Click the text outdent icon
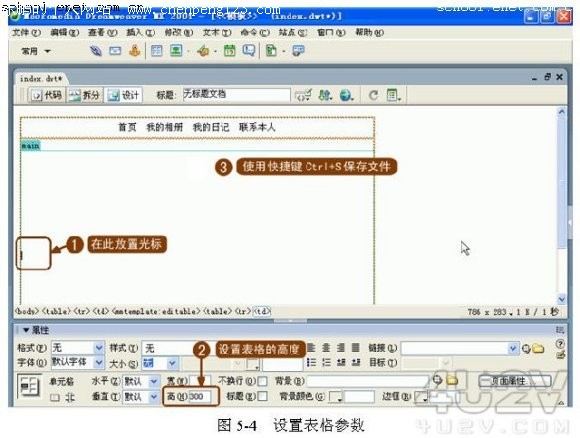The height and width of the screenshot is (438, 580). click(341, 362)
